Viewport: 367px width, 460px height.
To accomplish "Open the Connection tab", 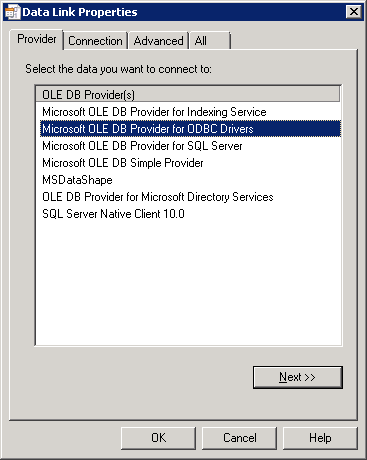I will pyautogui.click(x=95, y=41).
